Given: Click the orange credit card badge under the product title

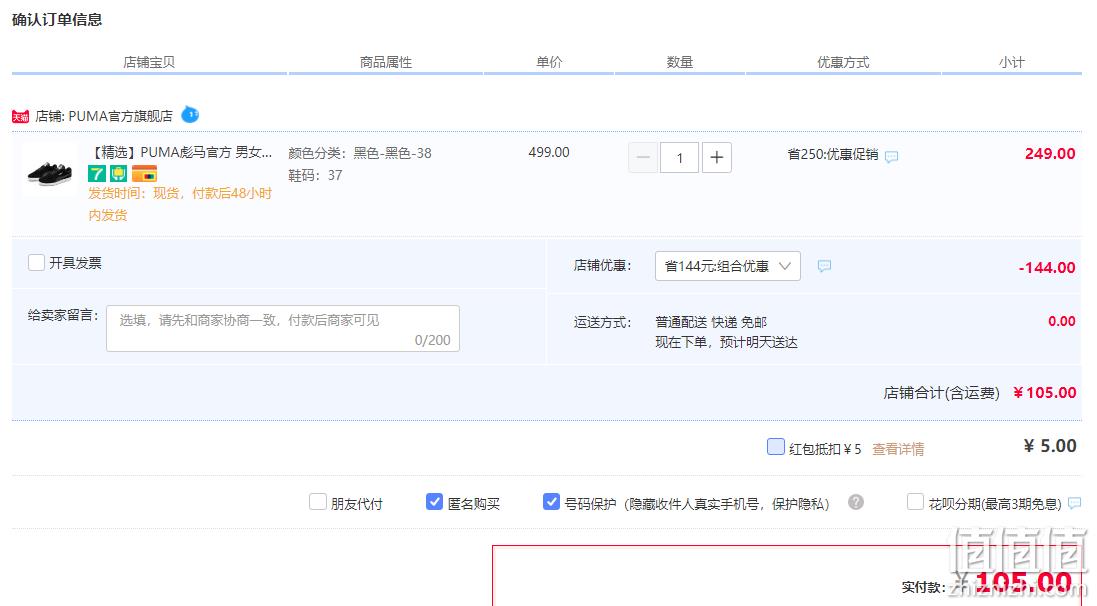Looking at the screenshot, I should (x=144, y=173).
